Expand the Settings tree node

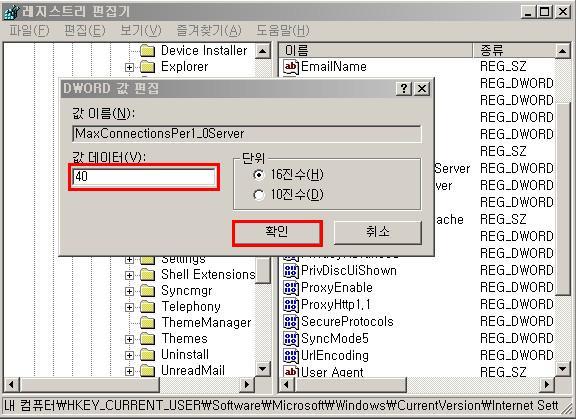click(x=129, y=260)
